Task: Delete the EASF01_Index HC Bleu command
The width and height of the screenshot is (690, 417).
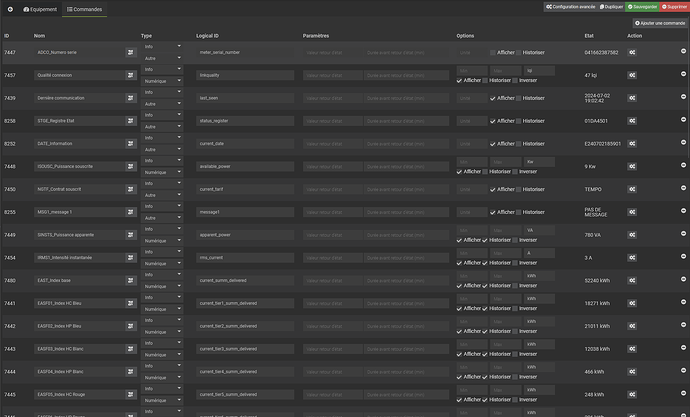Action: [x=683, y=302]
